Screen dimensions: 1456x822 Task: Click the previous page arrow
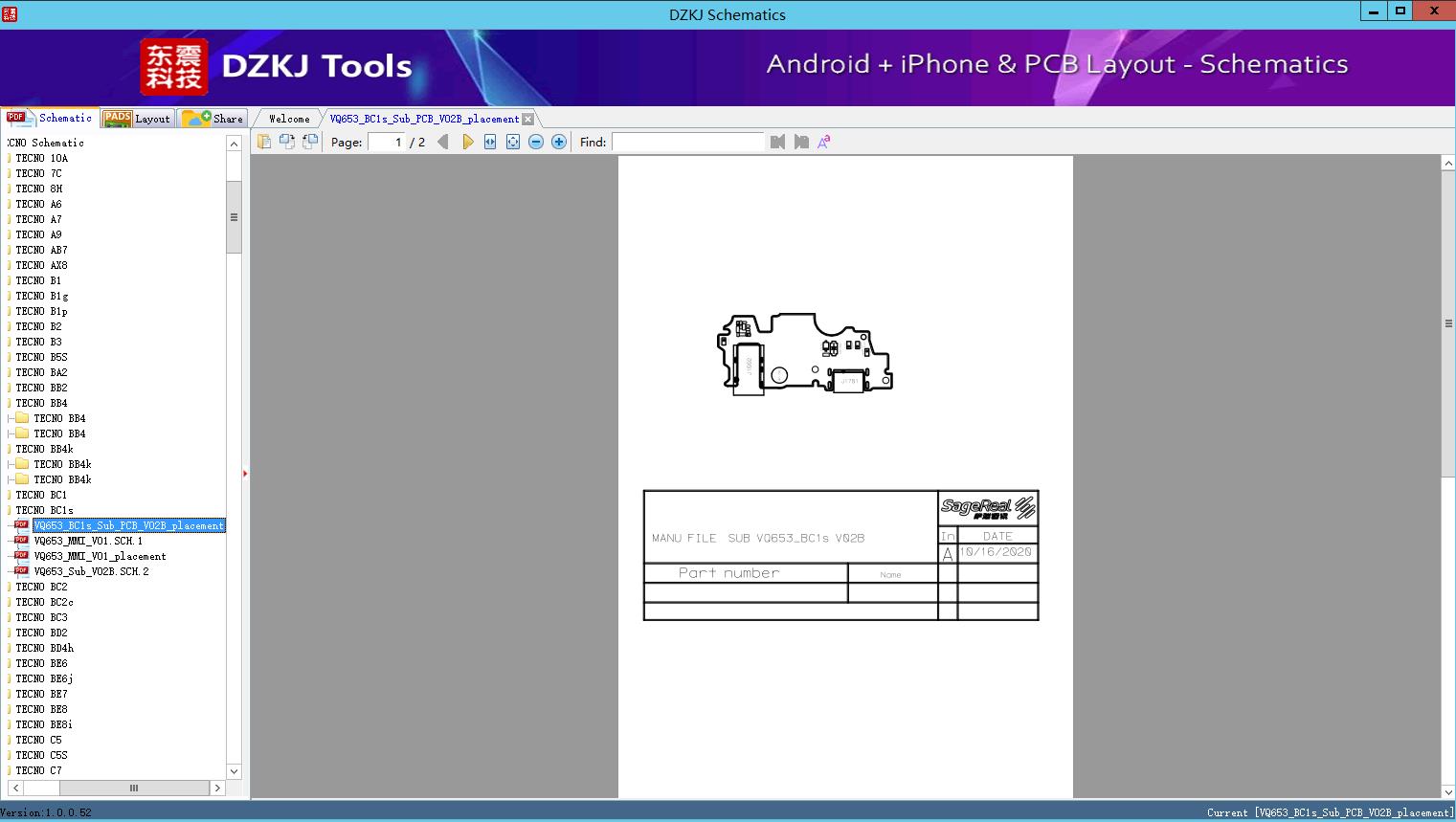(x=442, y=142)
